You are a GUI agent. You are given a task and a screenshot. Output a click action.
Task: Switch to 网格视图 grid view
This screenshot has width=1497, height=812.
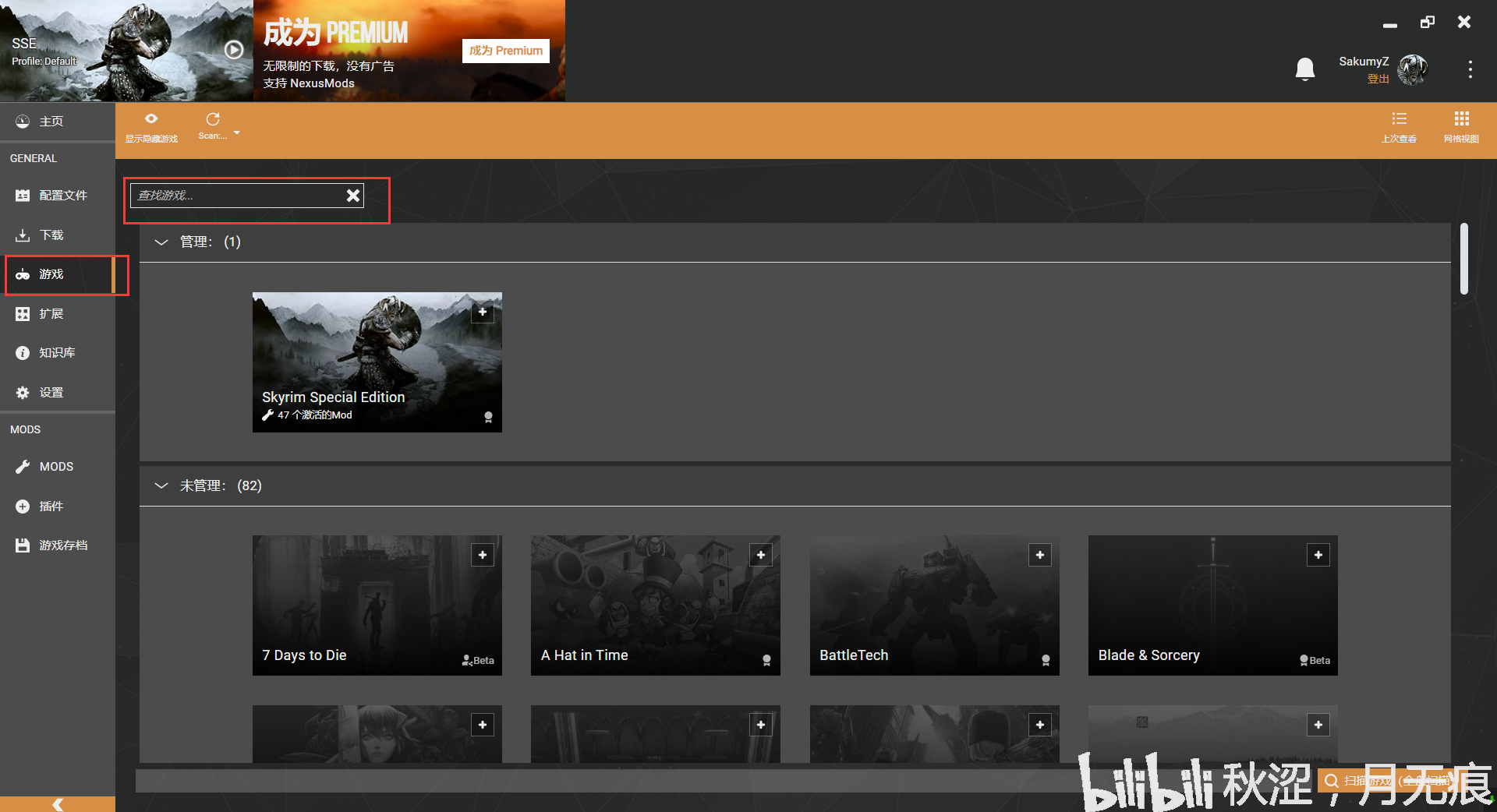coord(1461,128)
